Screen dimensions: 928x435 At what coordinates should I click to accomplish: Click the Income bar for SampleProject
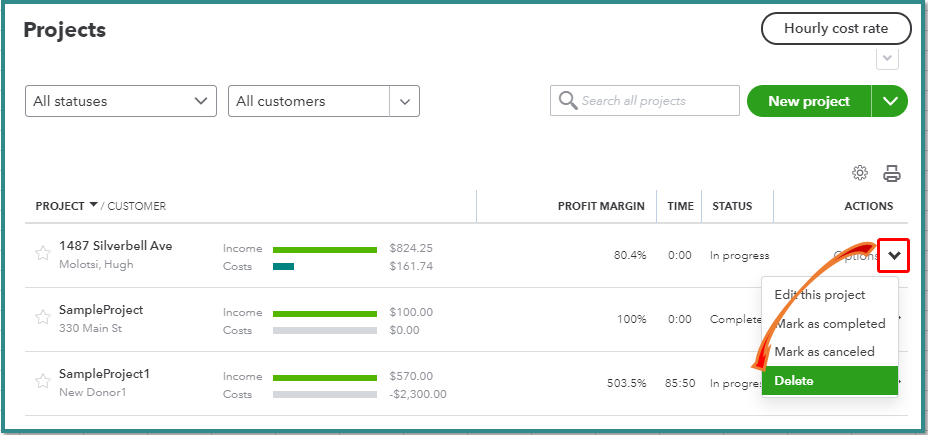[x=325, y=312]
